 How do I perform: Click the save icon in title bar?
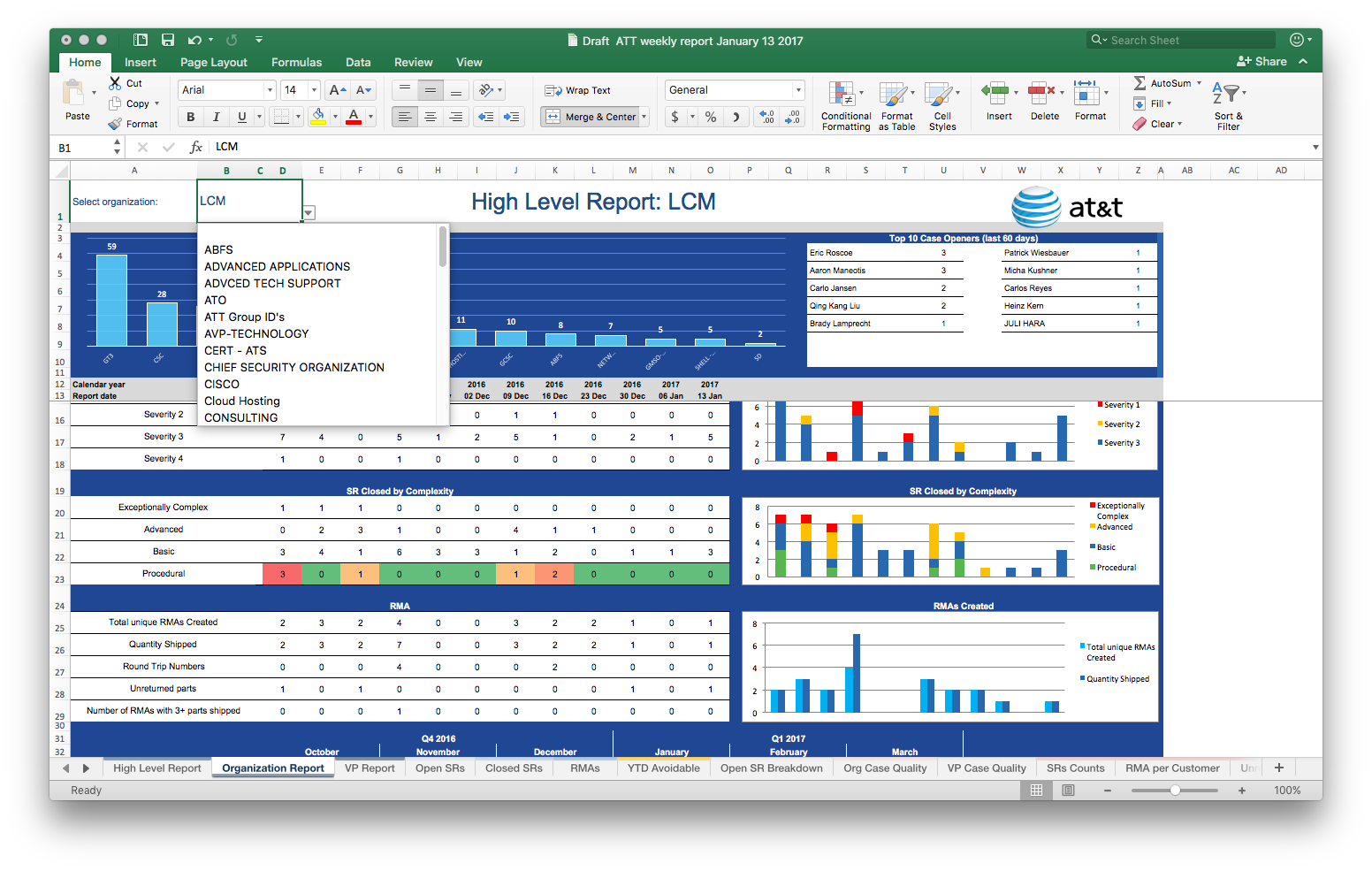[x=168, y=40]
